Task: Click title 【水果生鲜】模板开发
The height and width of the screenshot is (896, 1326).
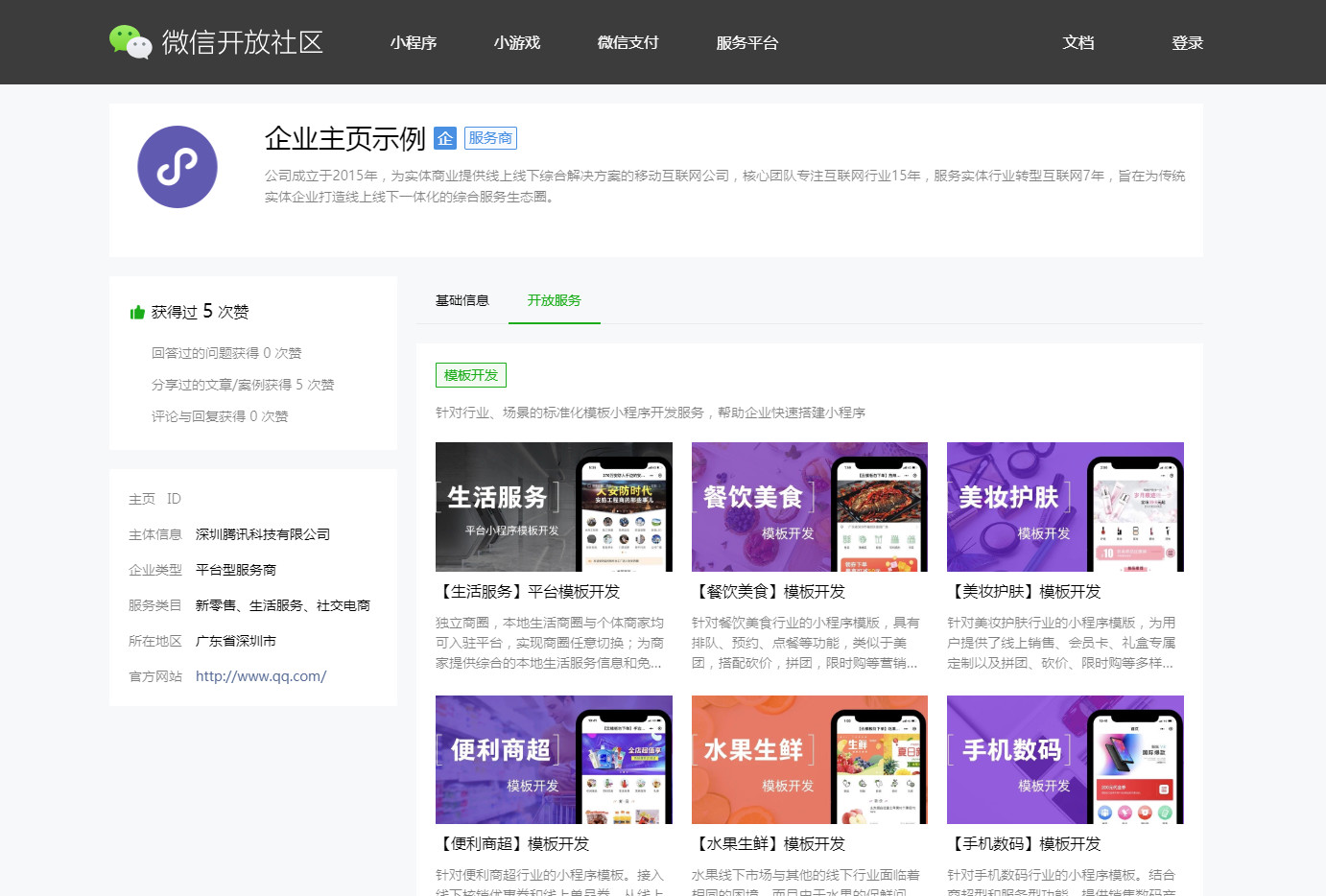Action: [769, 844]
